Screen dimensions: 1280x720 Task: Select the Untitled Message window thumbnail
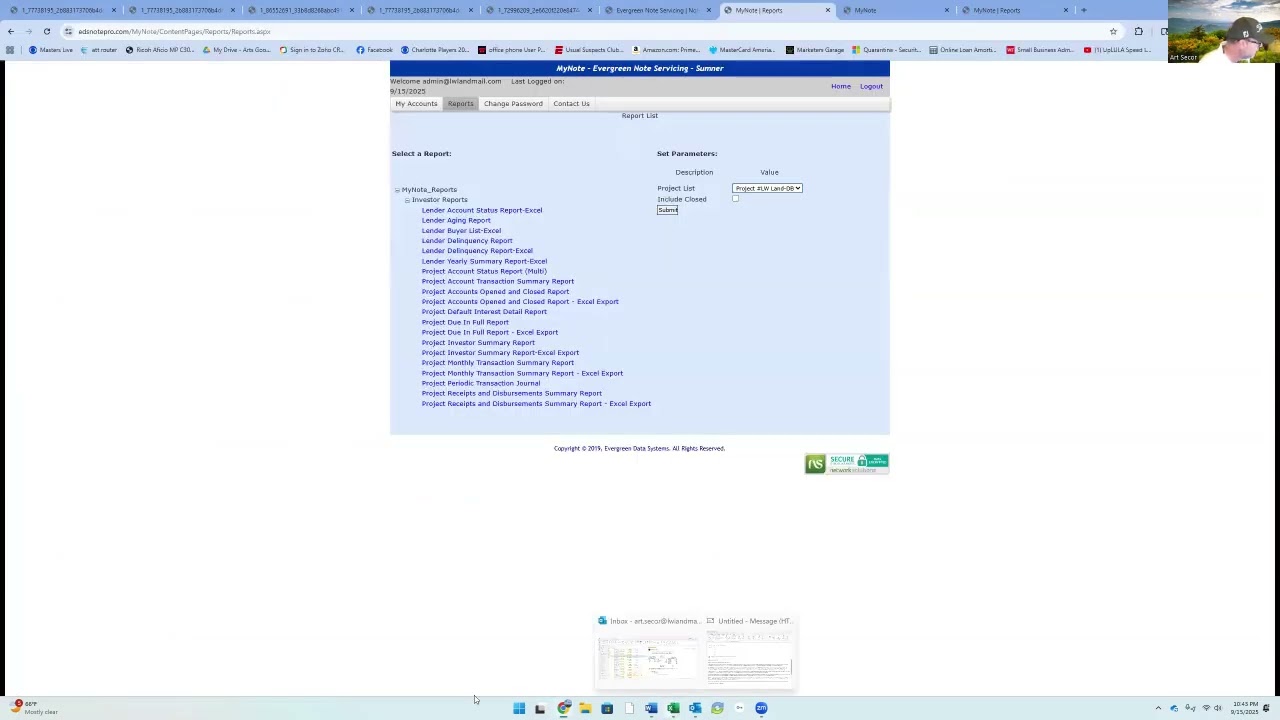click(750, 651)
